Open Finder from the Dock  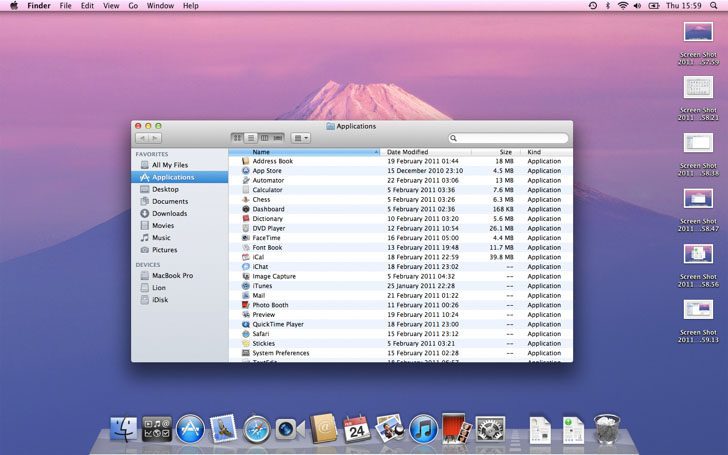tap(124, 429)
